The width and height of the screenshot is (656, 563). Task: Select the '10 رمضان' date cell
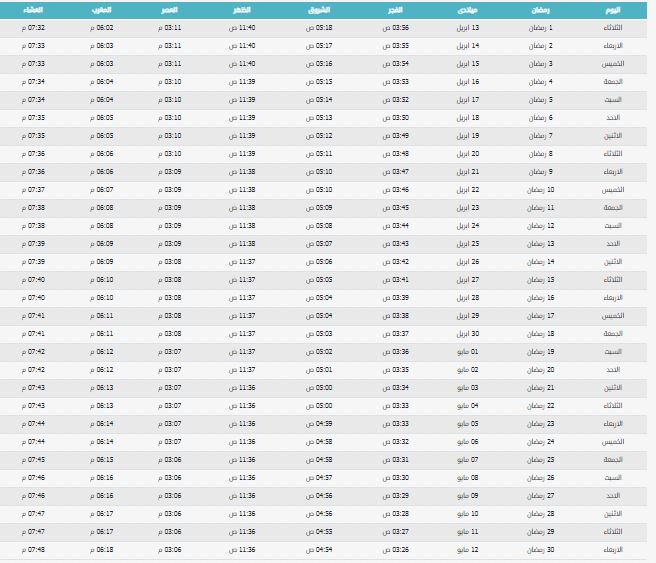541,190
